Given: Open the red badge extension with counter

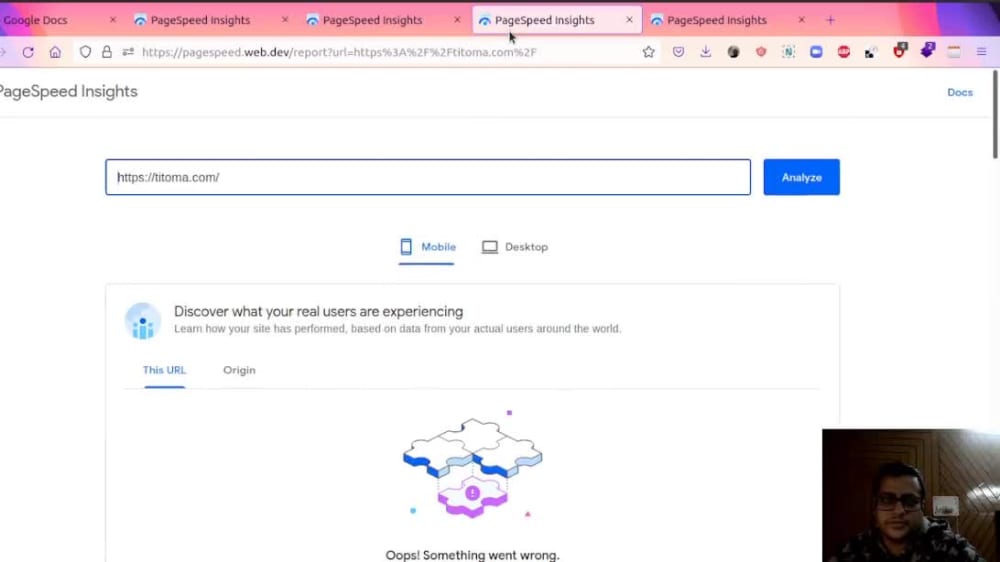Looking at the screenshot, I should [899, 51].
